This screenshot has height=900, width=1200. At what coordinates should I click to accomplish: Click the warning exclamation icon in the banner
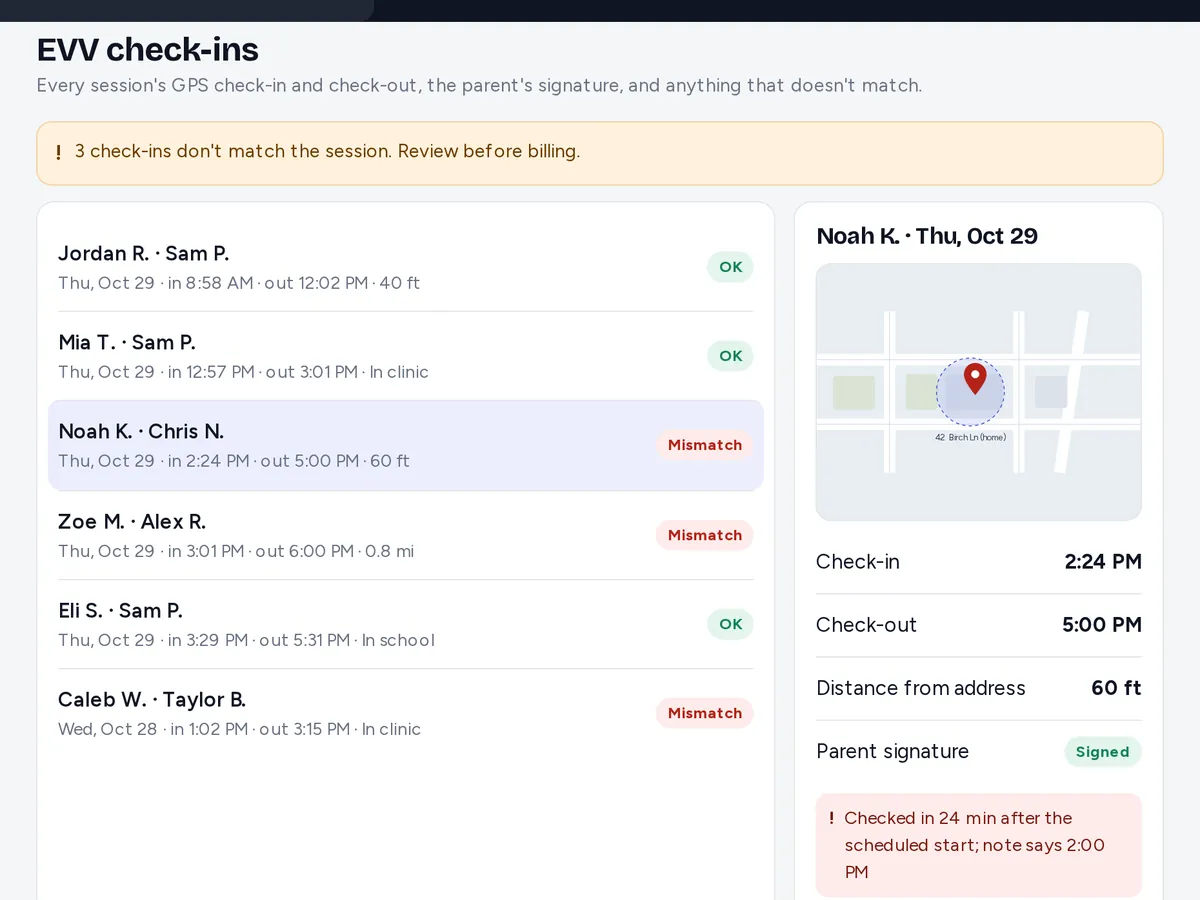[x=58, y=152]
